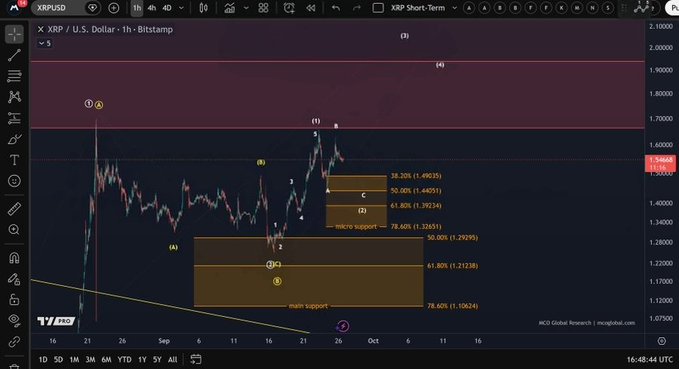Click the circled N shortcut button
The image size is (679, 369).
pos(593,8)
